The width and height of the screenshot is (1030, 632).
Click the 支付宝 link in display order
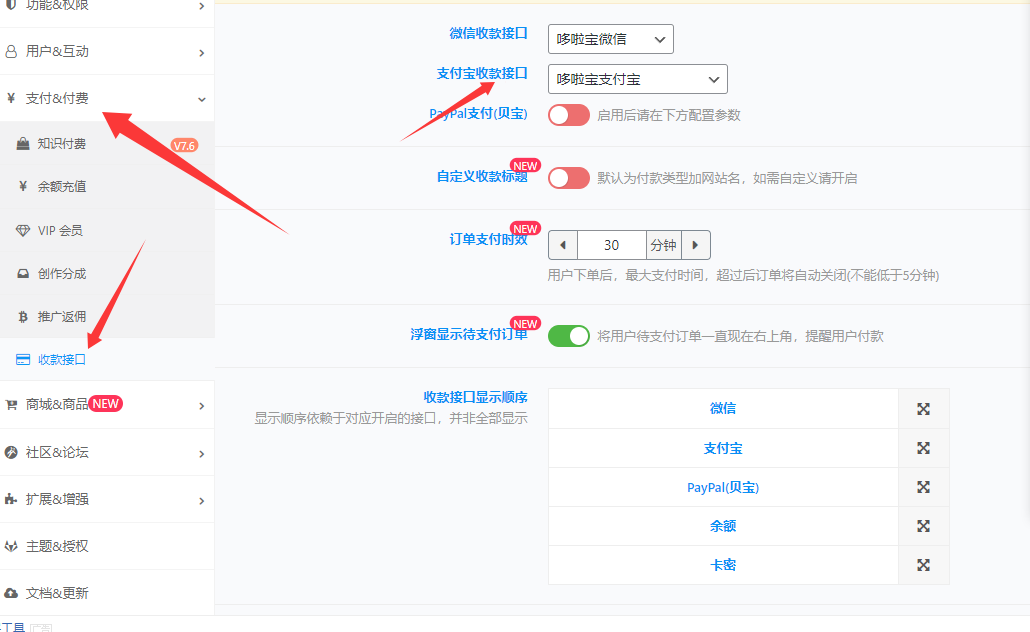pyautogui.click(x=723, y=447)
